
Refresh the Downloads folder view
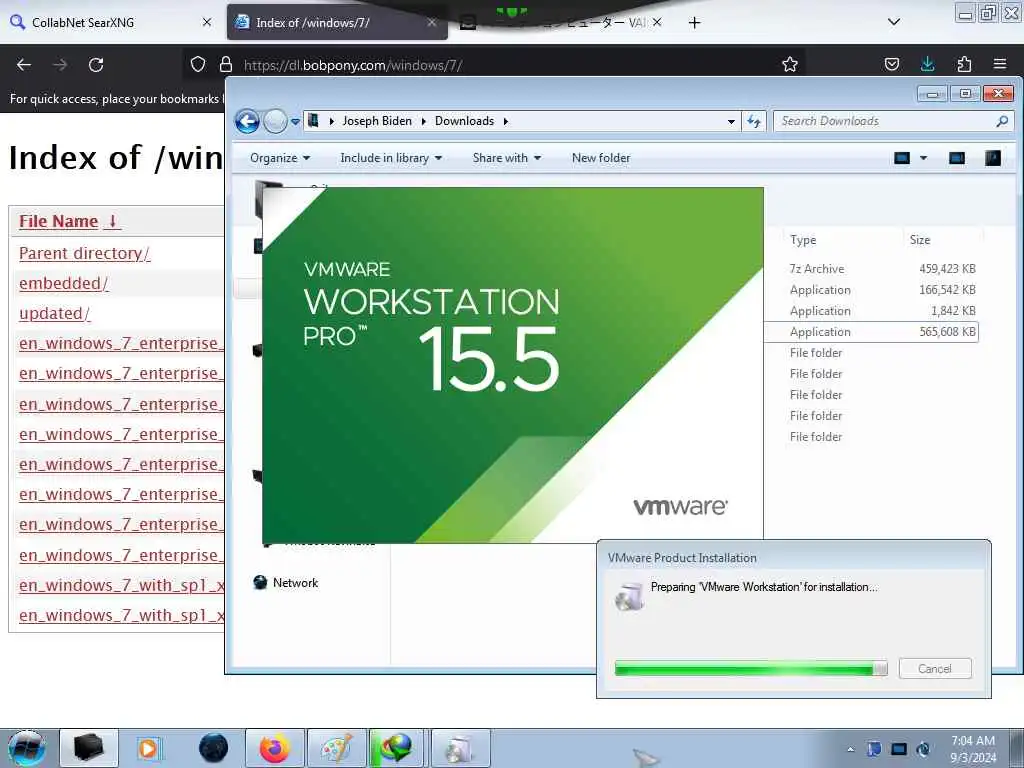[x=754, y=121]
